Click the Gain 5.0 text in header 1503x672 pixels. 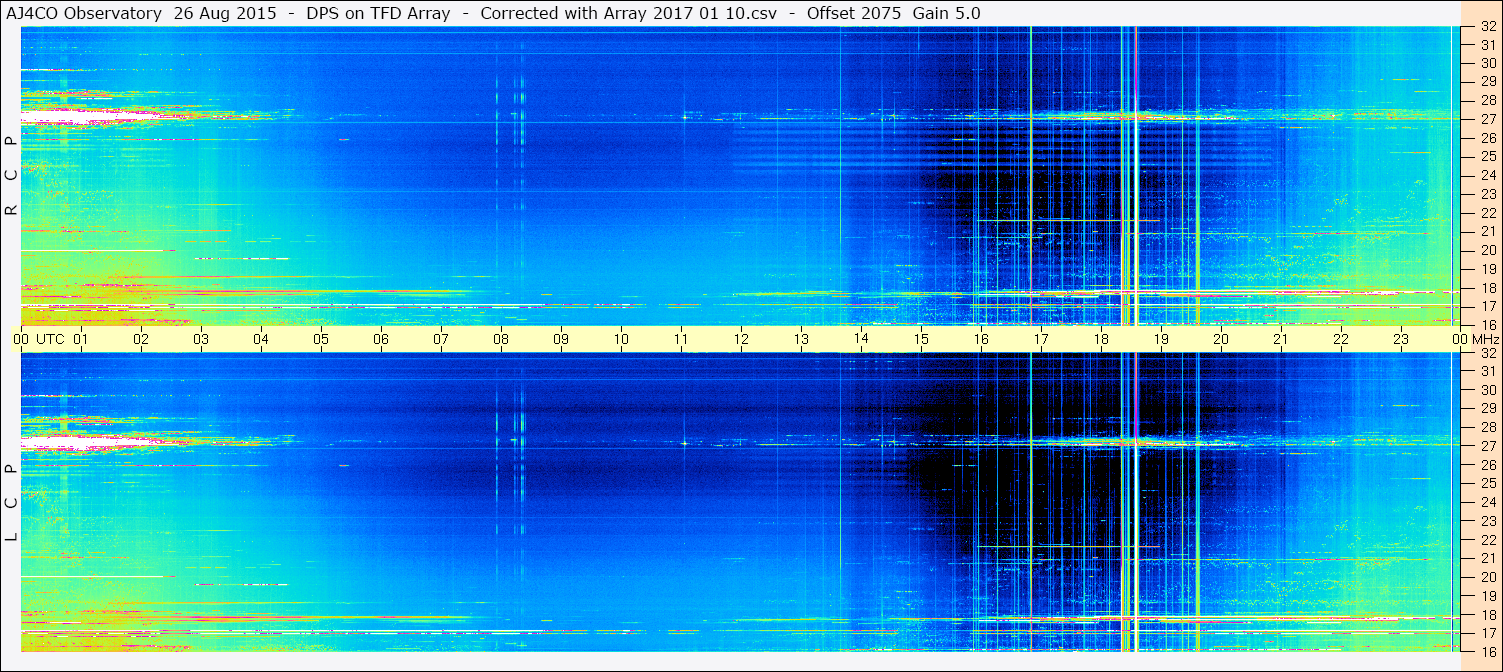[946, 13]
